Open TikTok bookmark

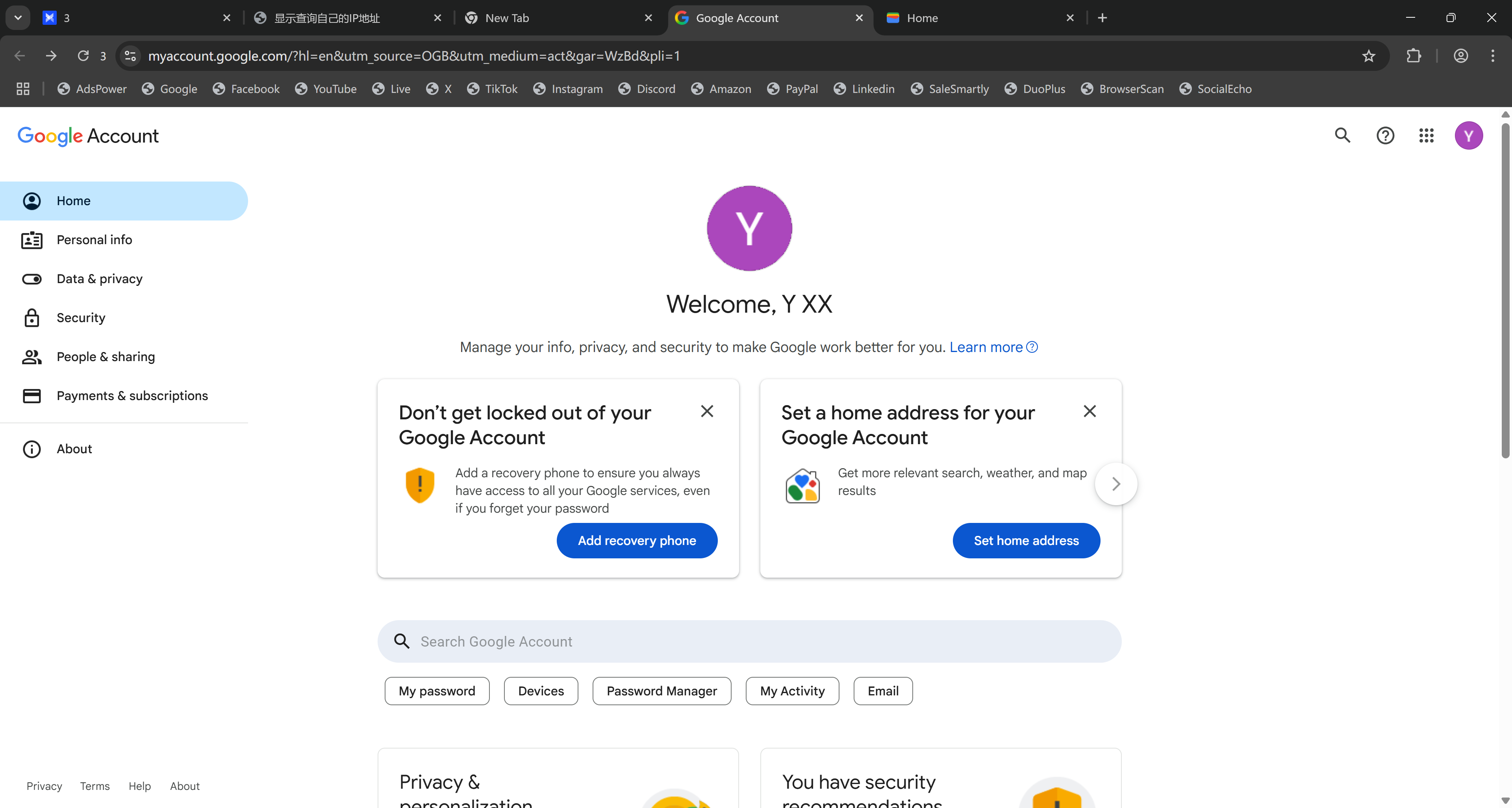tap(492, 89)
